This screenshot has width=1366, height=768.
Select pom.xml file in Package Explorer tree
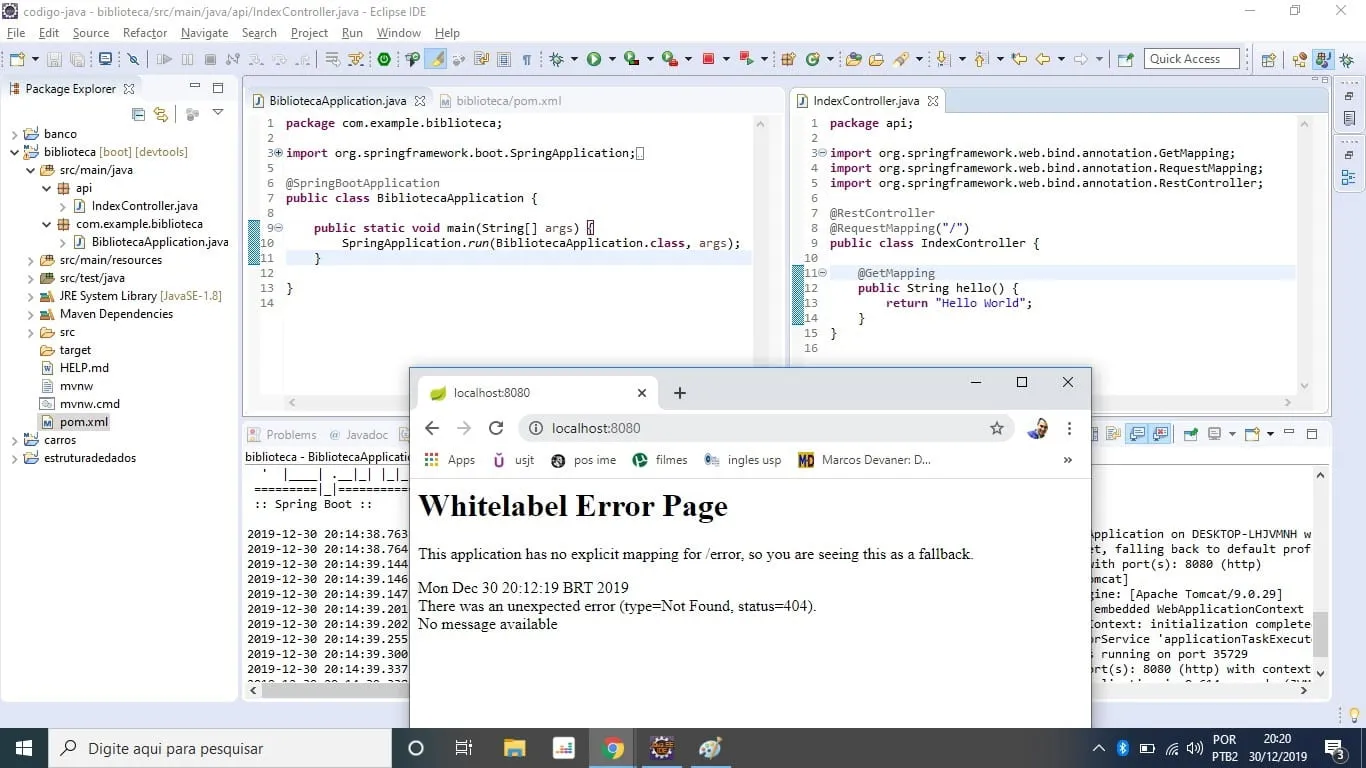tap(83, 422)
